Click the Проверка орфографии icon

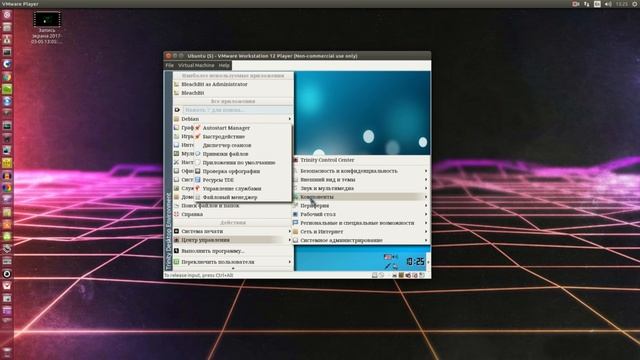[x=198, y=171]
